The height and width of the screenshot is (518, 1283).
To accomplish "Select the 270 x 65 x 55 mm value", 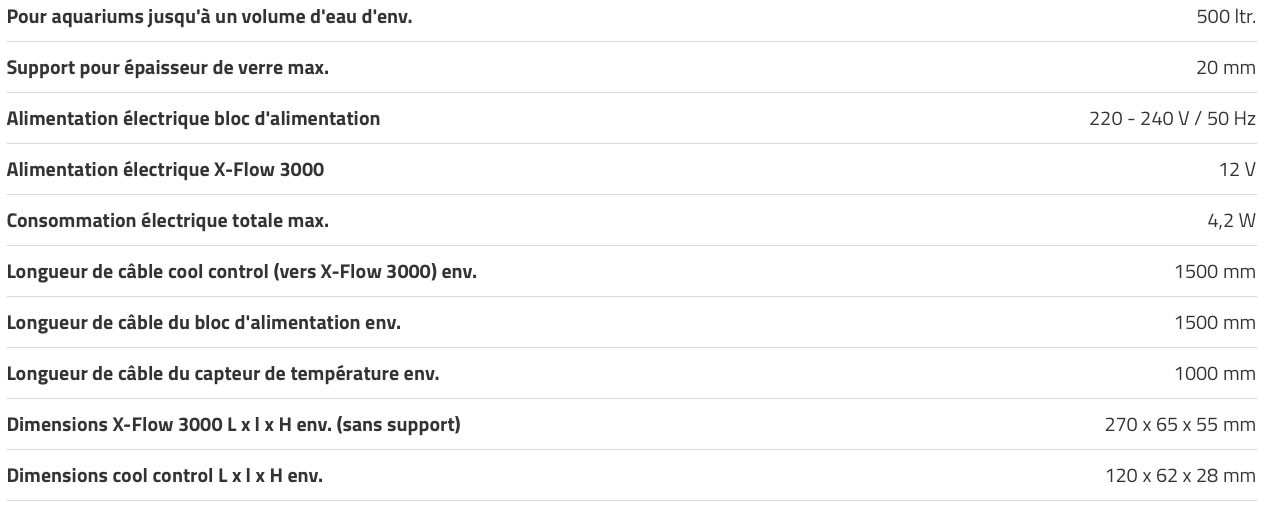I will pyautogui.click(x=1180, y=424).
